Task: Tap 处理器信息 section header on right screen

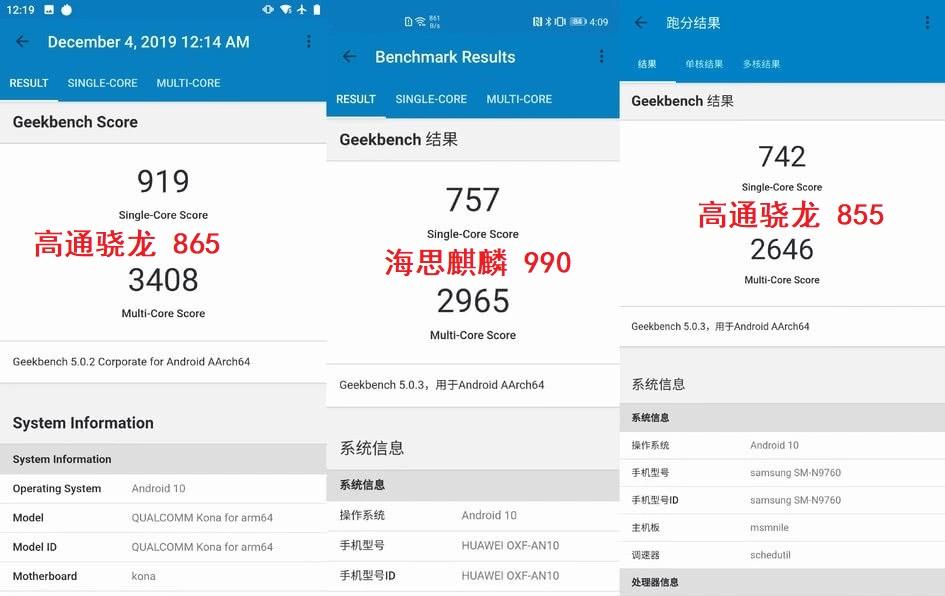Action: (x=782, y=582)
